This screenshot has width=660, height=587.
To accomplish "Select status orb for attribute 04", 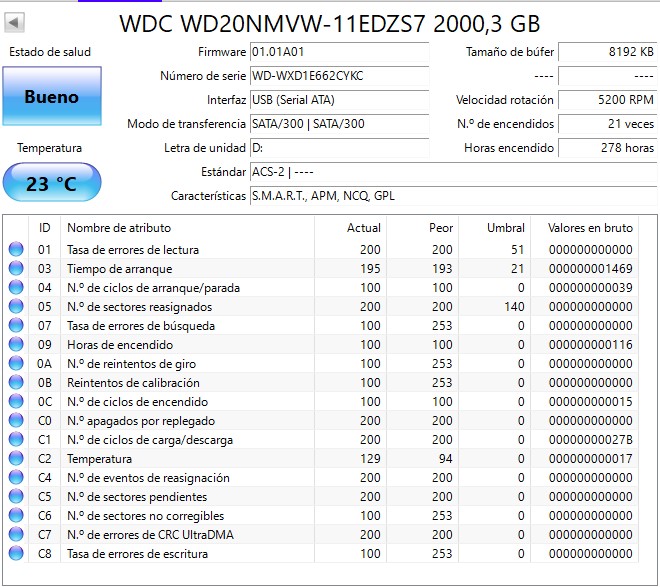I will click(x=16, y=287).
